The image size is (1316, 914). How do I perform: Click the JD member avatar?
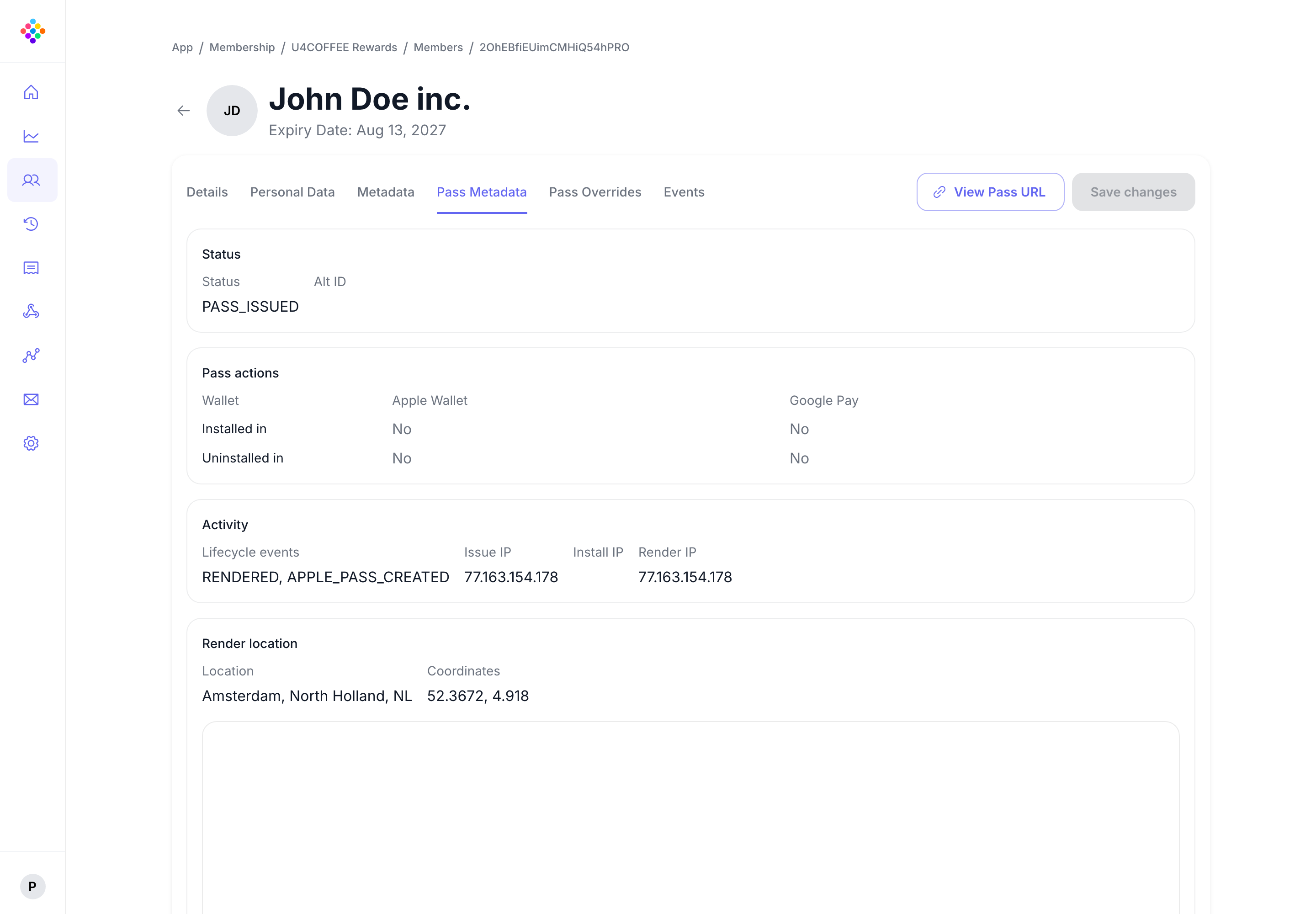tap(232, 111)
